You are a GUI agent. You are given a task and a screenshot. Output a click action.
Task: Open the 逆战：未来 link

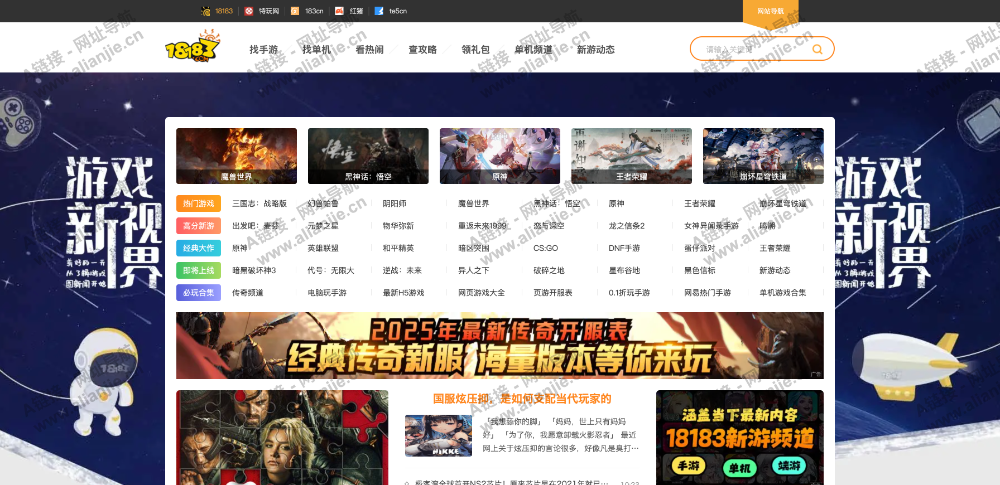coord(402,271)
